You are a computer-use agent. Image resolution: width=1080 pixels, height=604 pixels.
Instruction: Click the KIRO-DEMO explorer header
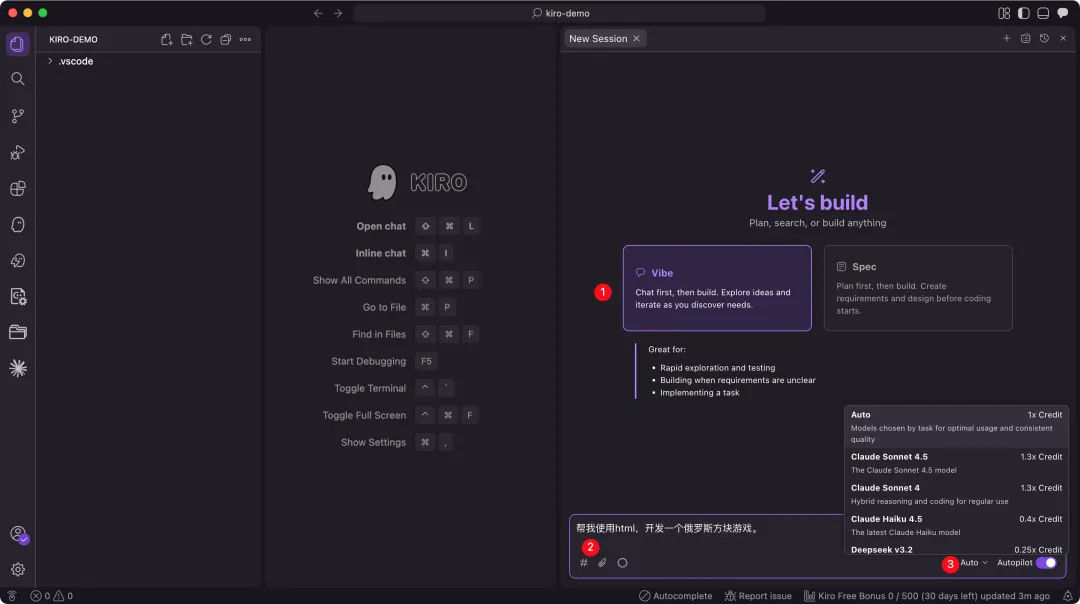point(73,39)
